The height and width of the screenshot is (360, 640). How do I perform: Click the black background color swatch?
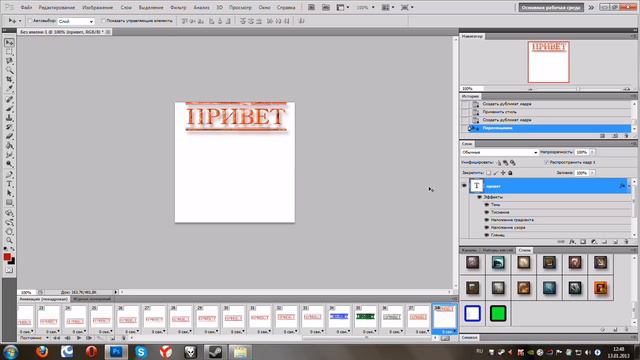[12, 261]
